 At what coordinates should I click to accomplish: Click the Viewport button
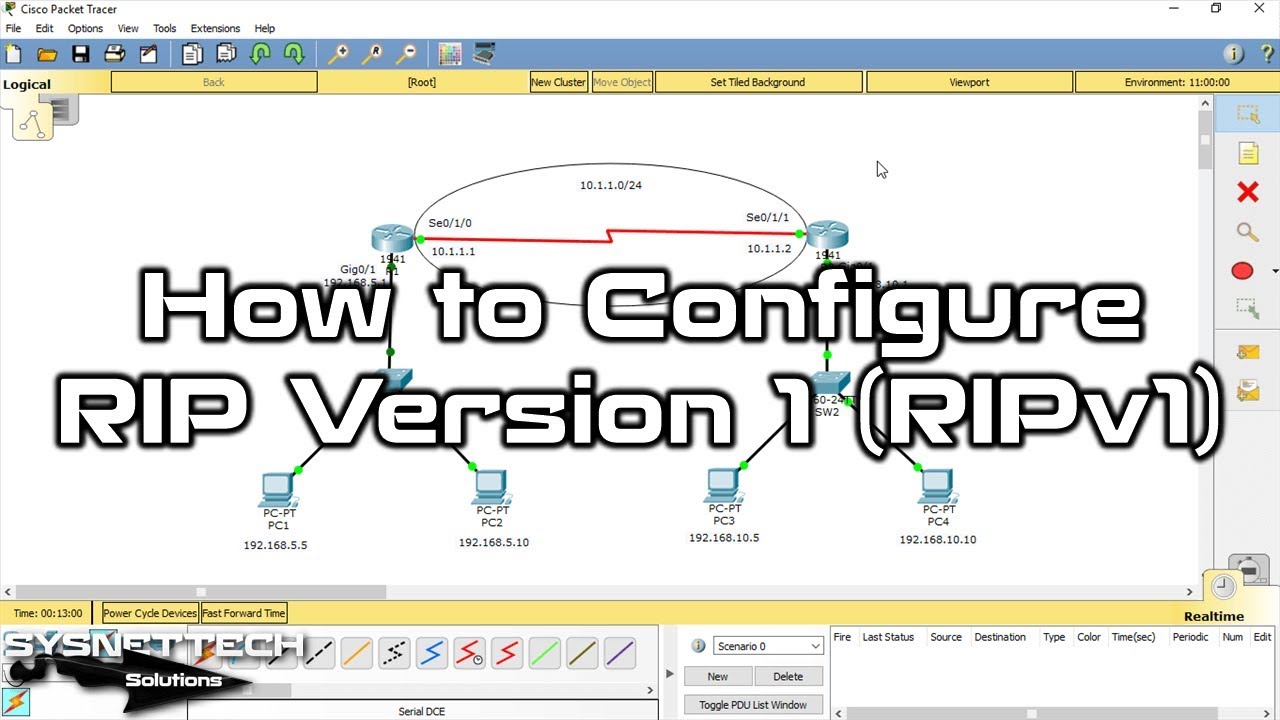click(x=969, y=82)
